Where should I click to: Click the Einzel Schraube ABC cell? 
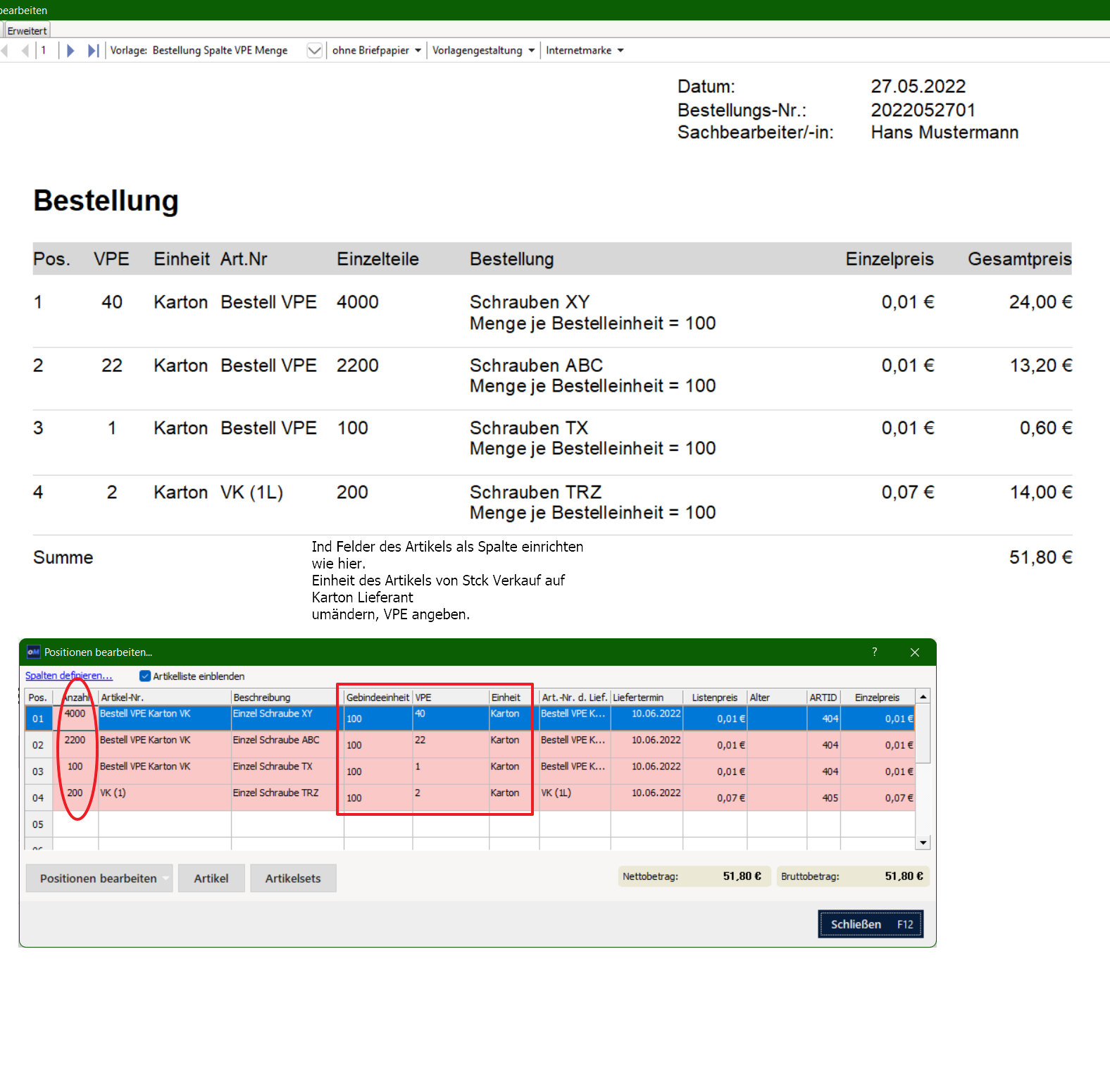click(x=287, y=745)
